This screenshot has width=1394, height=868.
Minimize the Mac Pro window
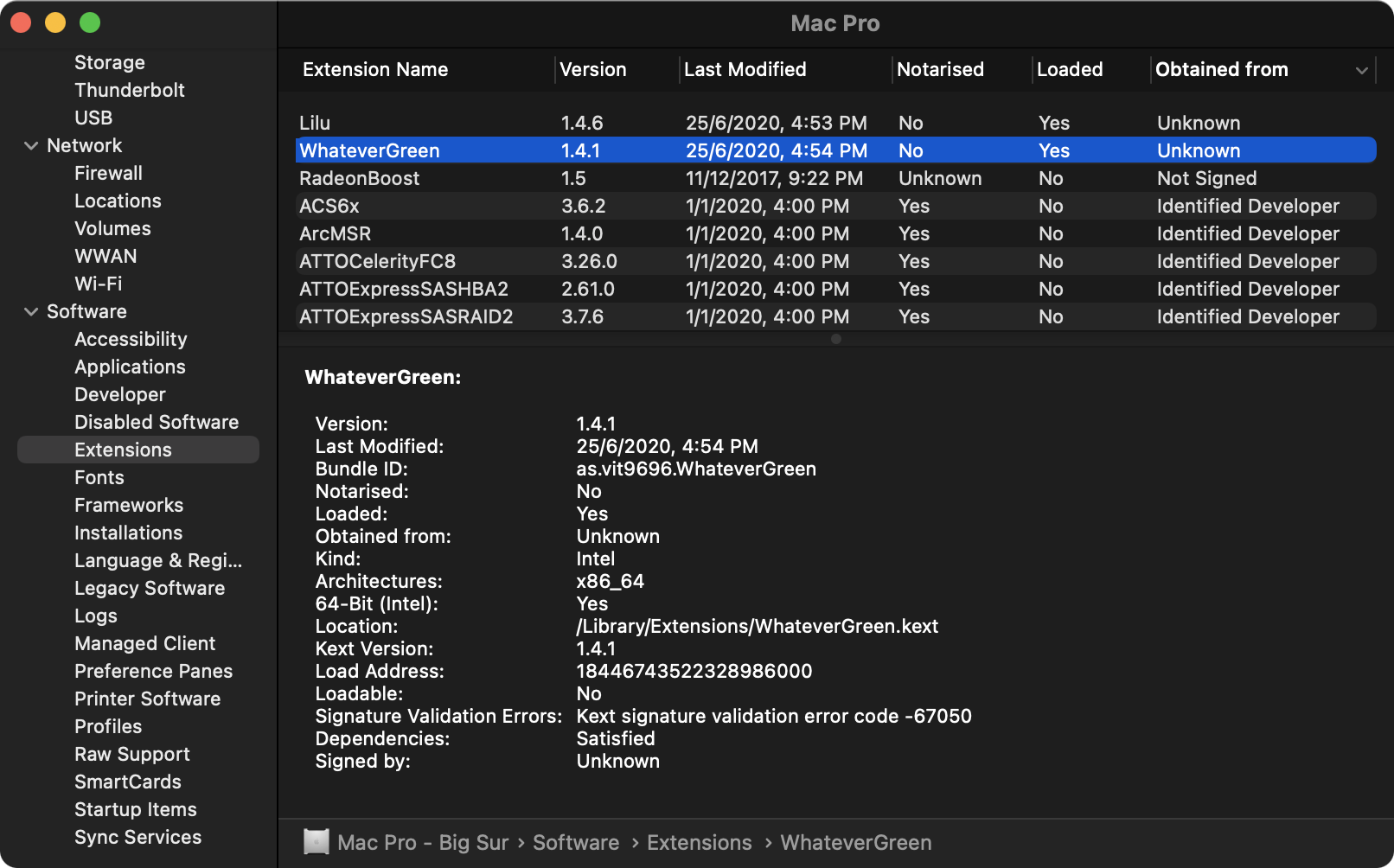[x=55, y=22]
